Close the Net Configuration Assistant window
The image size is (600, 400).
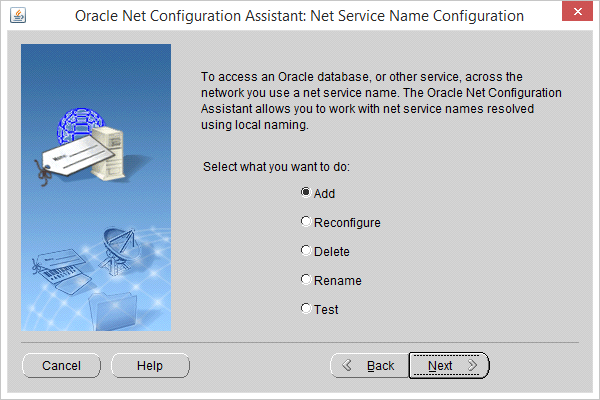[577, 11]
